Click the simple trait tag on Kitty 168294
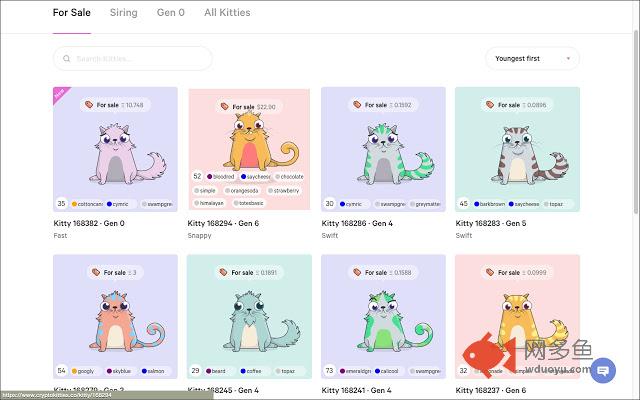This screenshot has width=640, height=400. (x=205, y=191)
